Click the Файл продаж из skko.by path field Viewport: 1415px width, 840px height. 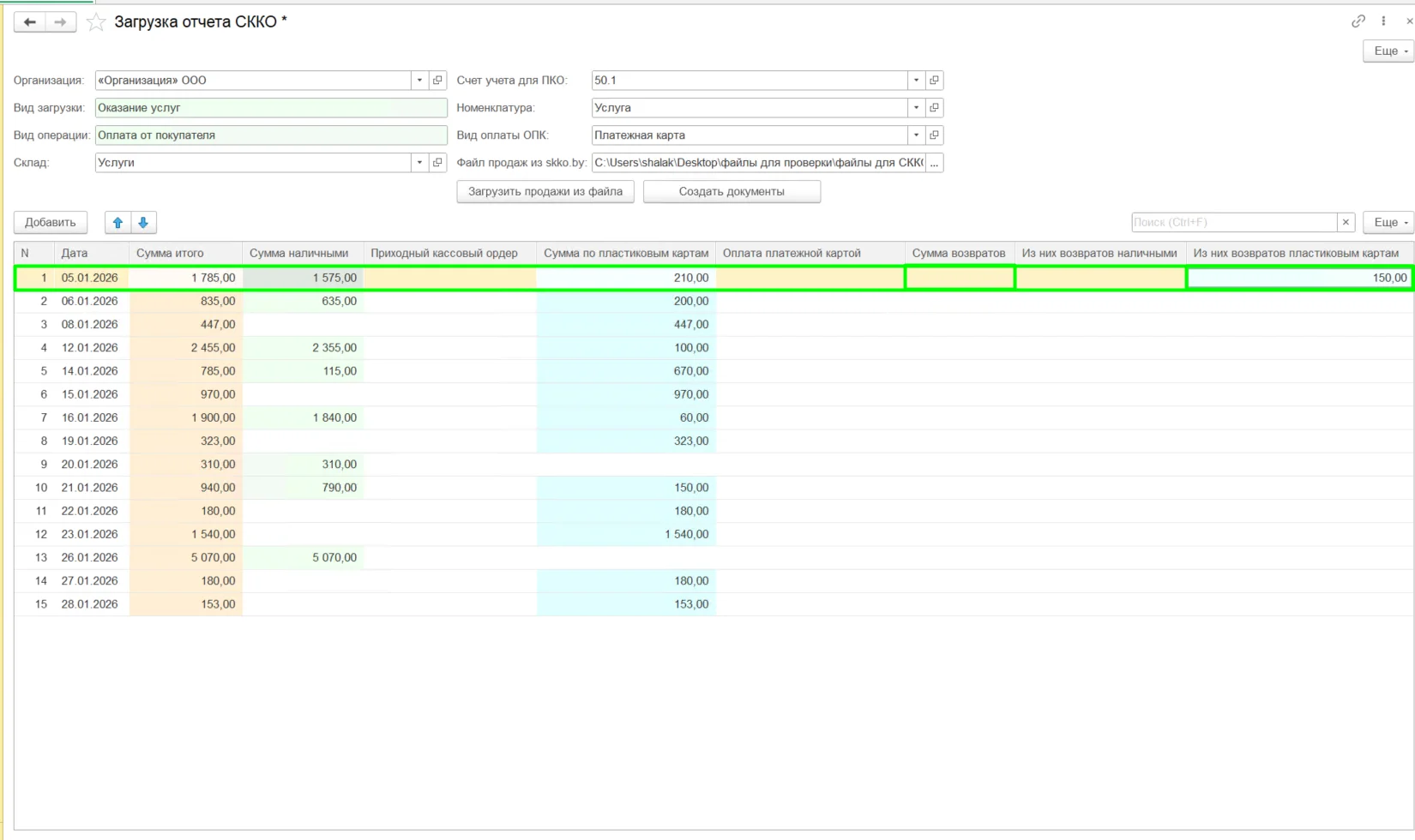758,163
